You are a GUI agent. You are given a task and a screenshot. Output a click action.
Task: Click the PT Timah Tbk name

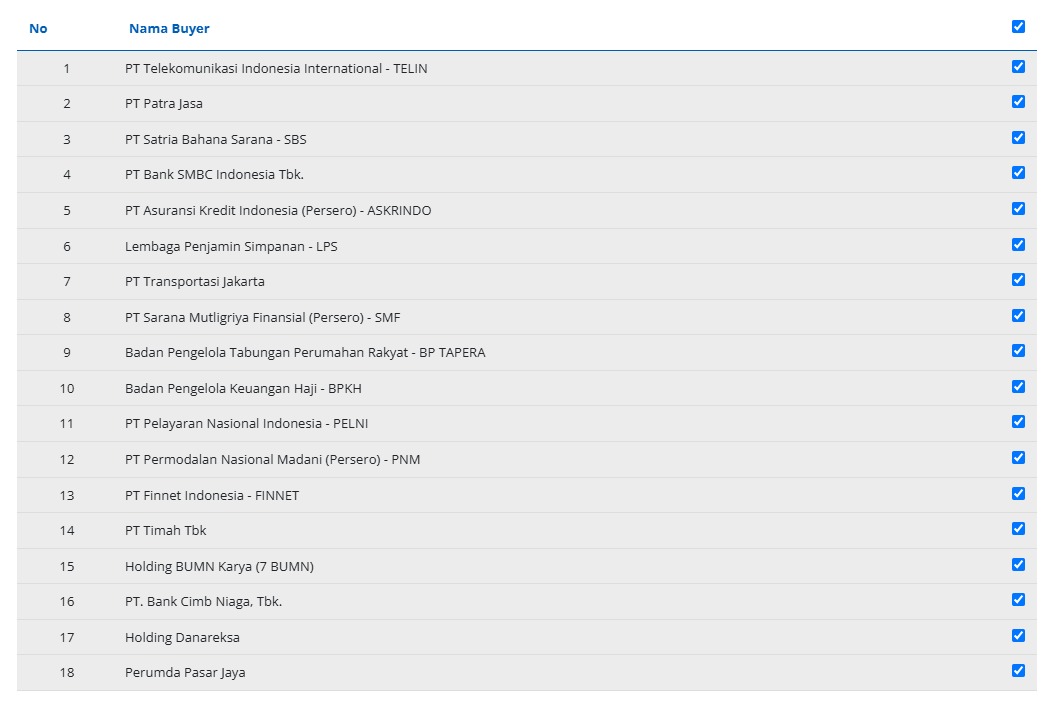click(165, 531)
